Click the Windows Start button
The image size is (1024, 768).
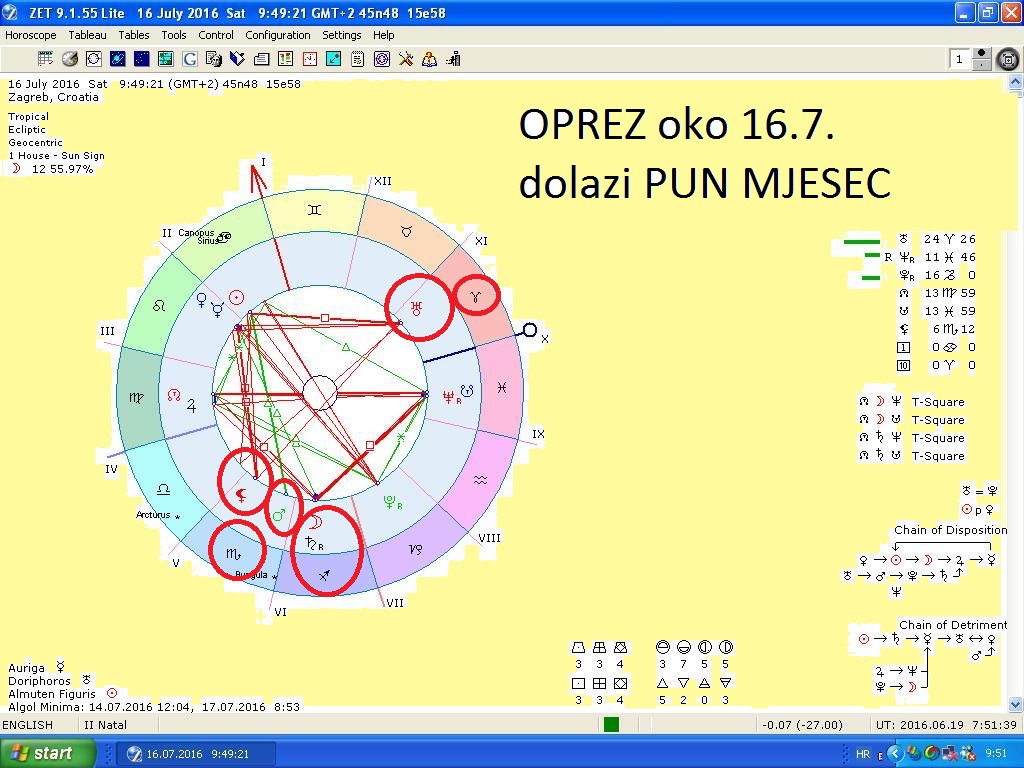pos(49,753)
